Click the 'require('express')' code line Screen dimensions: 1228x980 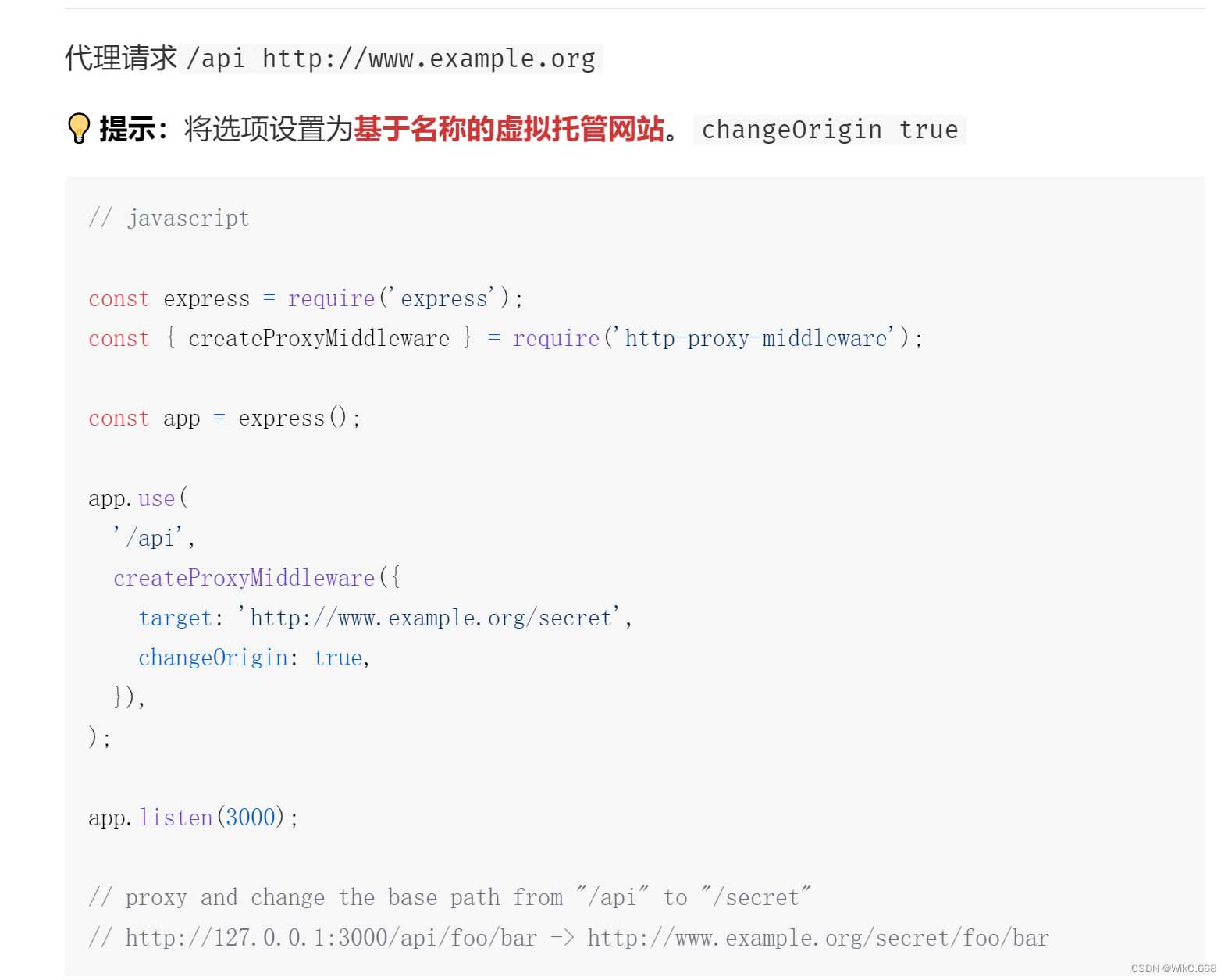(306, 298)
